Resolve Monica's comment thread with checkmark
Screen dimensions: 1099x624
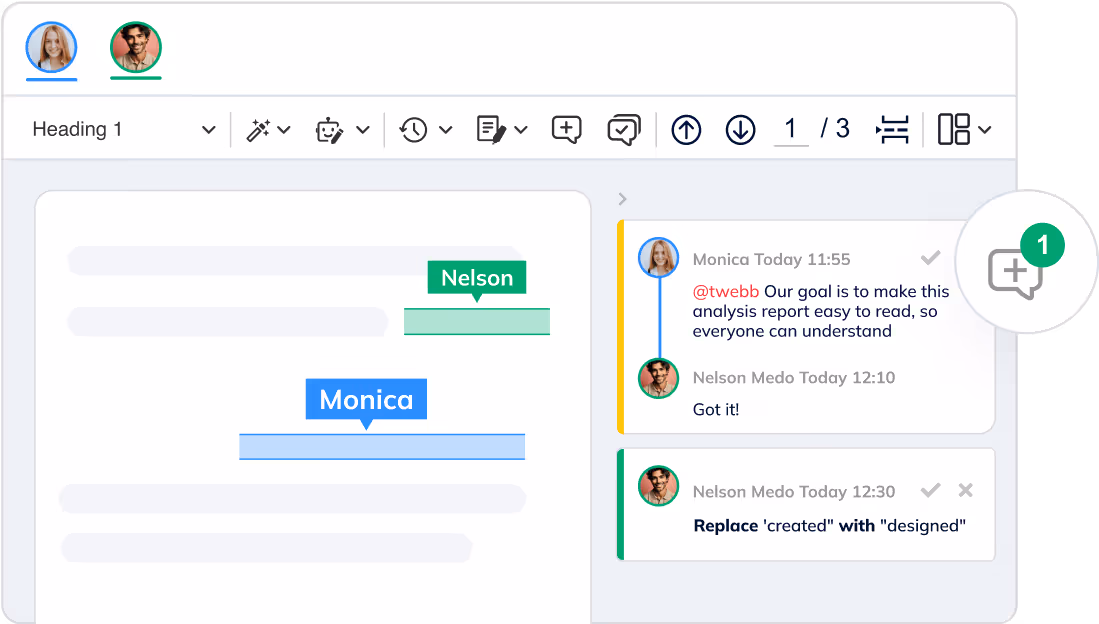pos(930,259)
